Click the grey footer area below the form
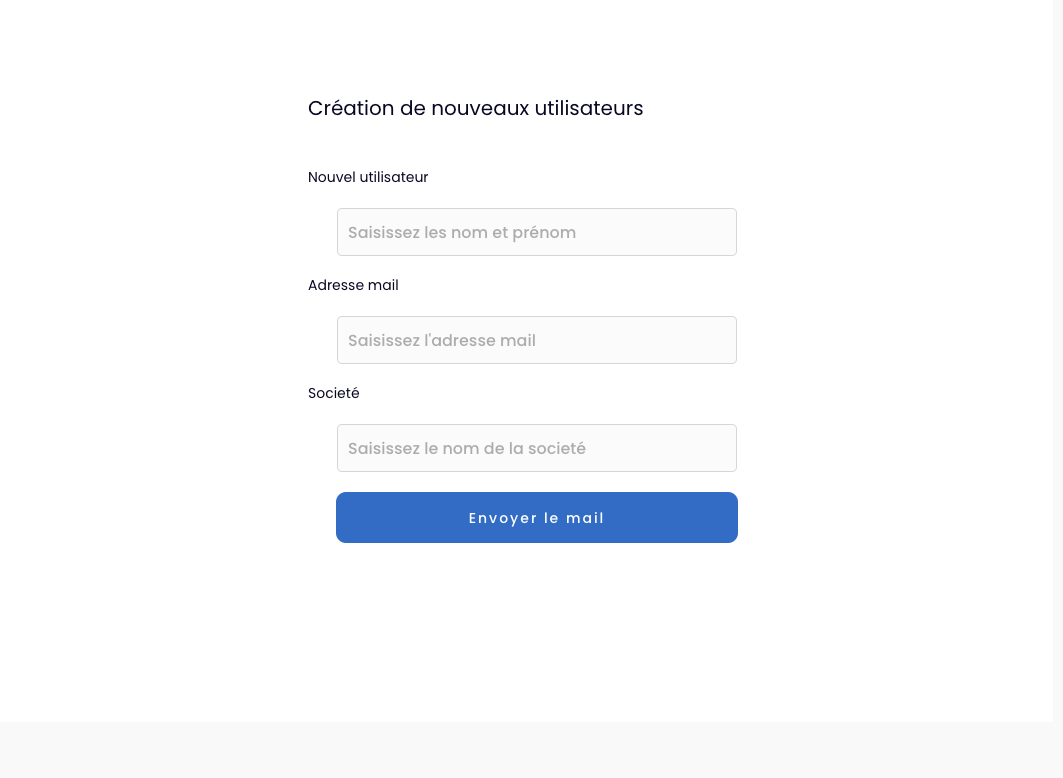Image resolution: width=1063 pixels, height=778 pixels. tap(532, 750)
